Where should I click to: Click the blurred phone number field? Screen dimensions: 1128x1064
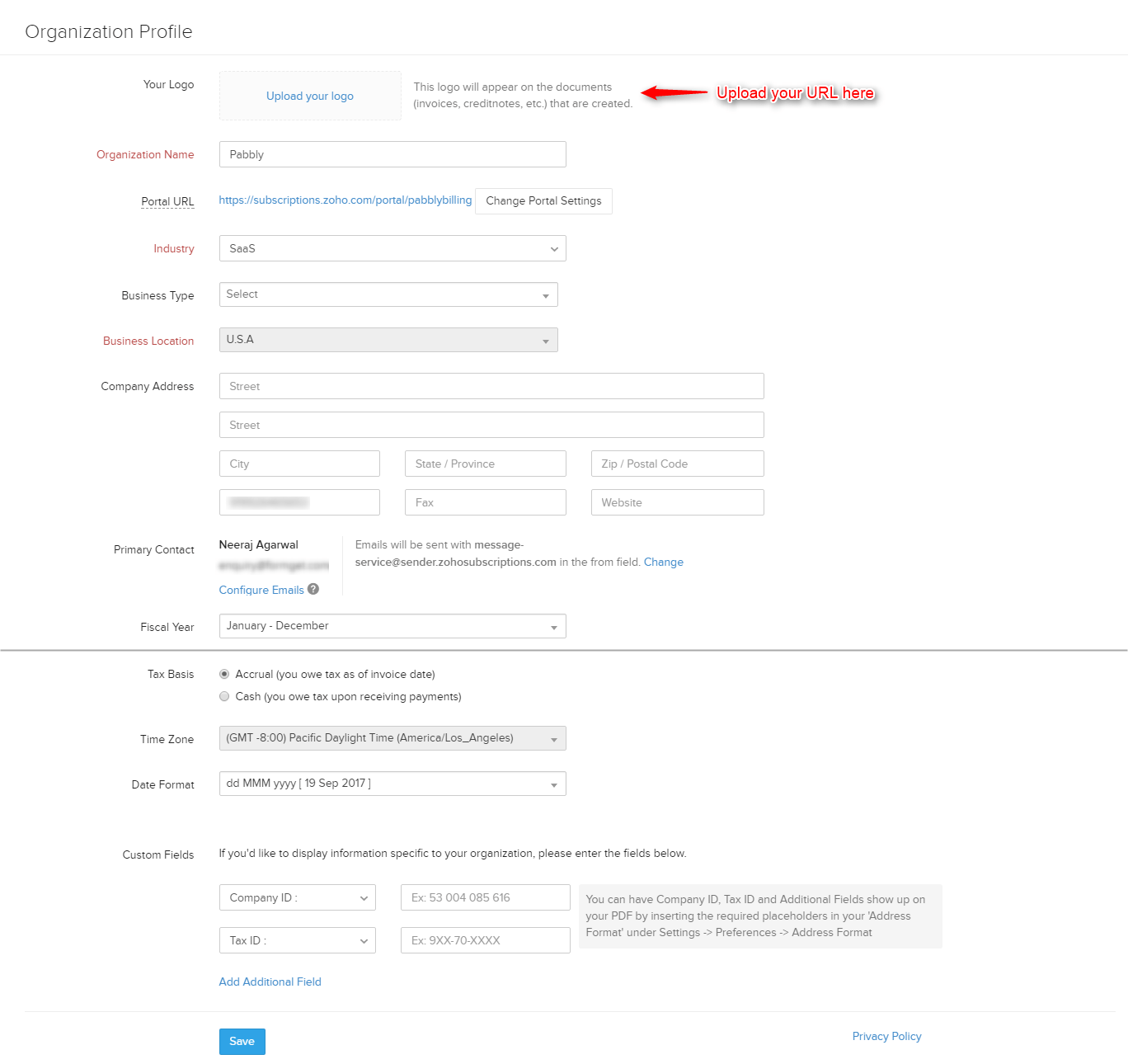point(299,502)
